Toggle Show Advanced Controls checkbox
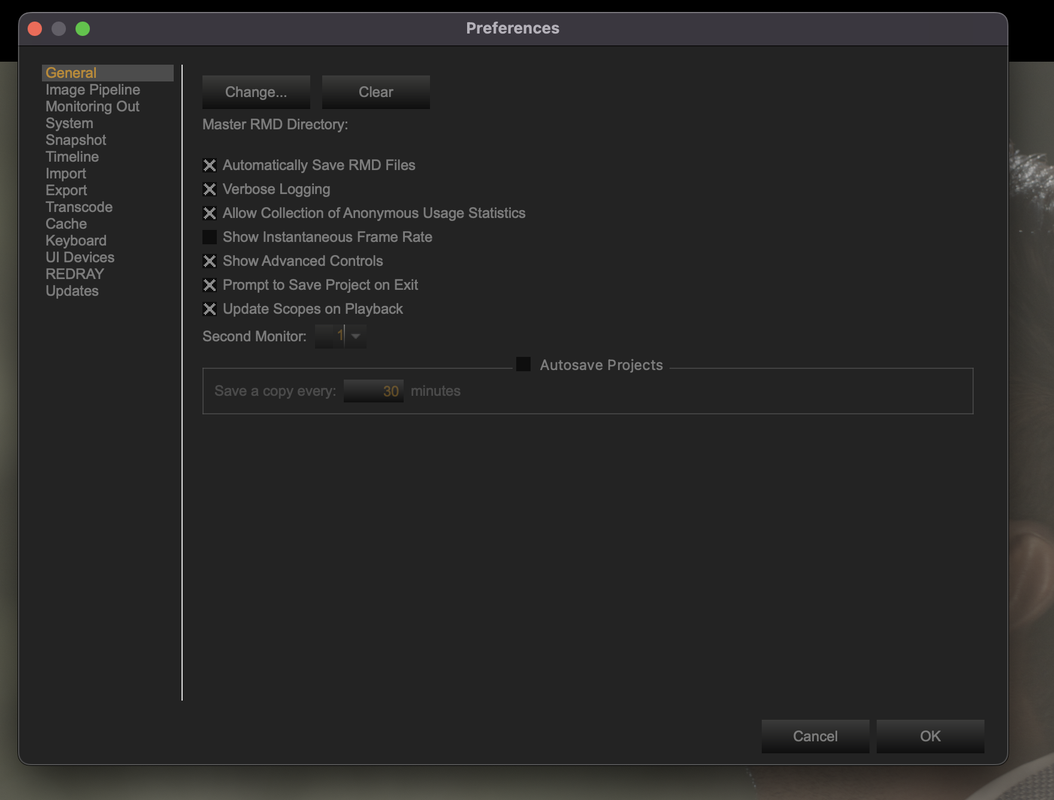The width and height of the screenshot is (1054, 800). [x=210, y=261]
